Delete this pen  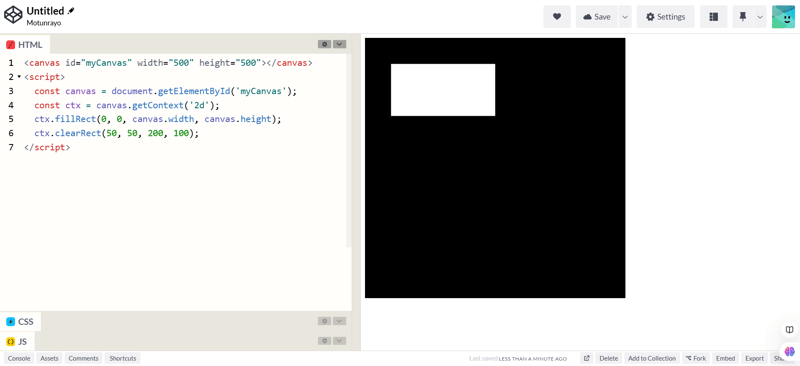click(x=609, y=358)
